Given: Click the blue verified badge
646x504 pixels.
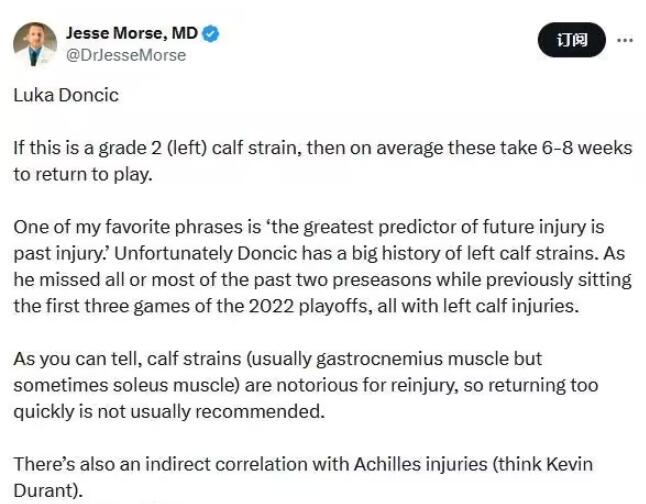Looking at the screenshot, I should tap(211, 34).
